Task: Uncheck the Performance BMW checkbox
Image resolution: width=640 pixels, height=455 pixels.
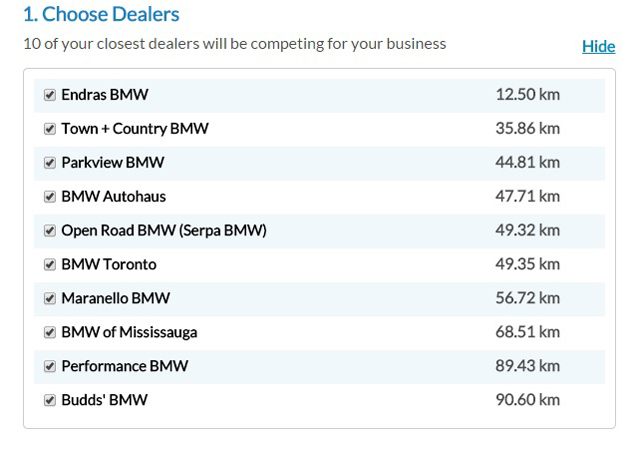Action: click(x=50, y=366)
